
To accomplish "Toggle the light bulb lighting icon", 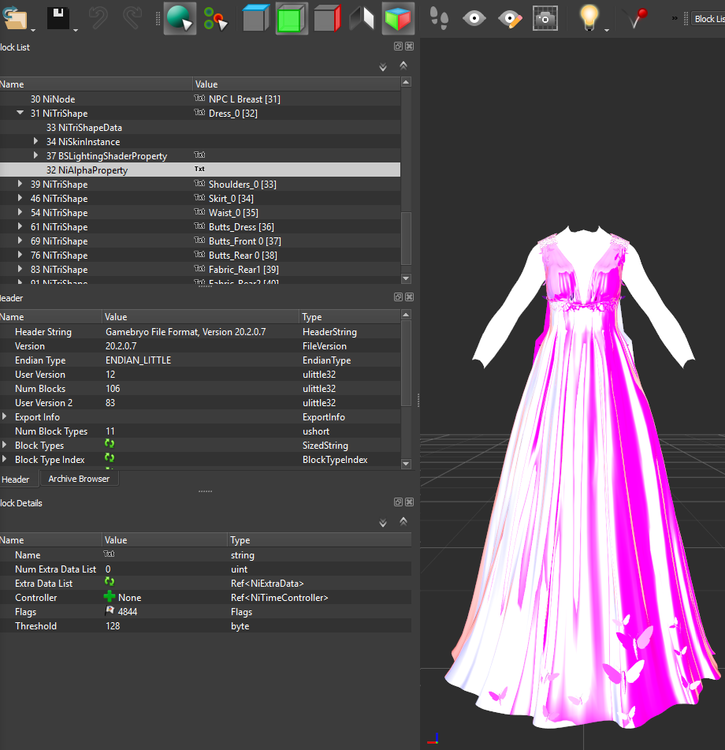I will pyautogui.click(x=589, y=18).
